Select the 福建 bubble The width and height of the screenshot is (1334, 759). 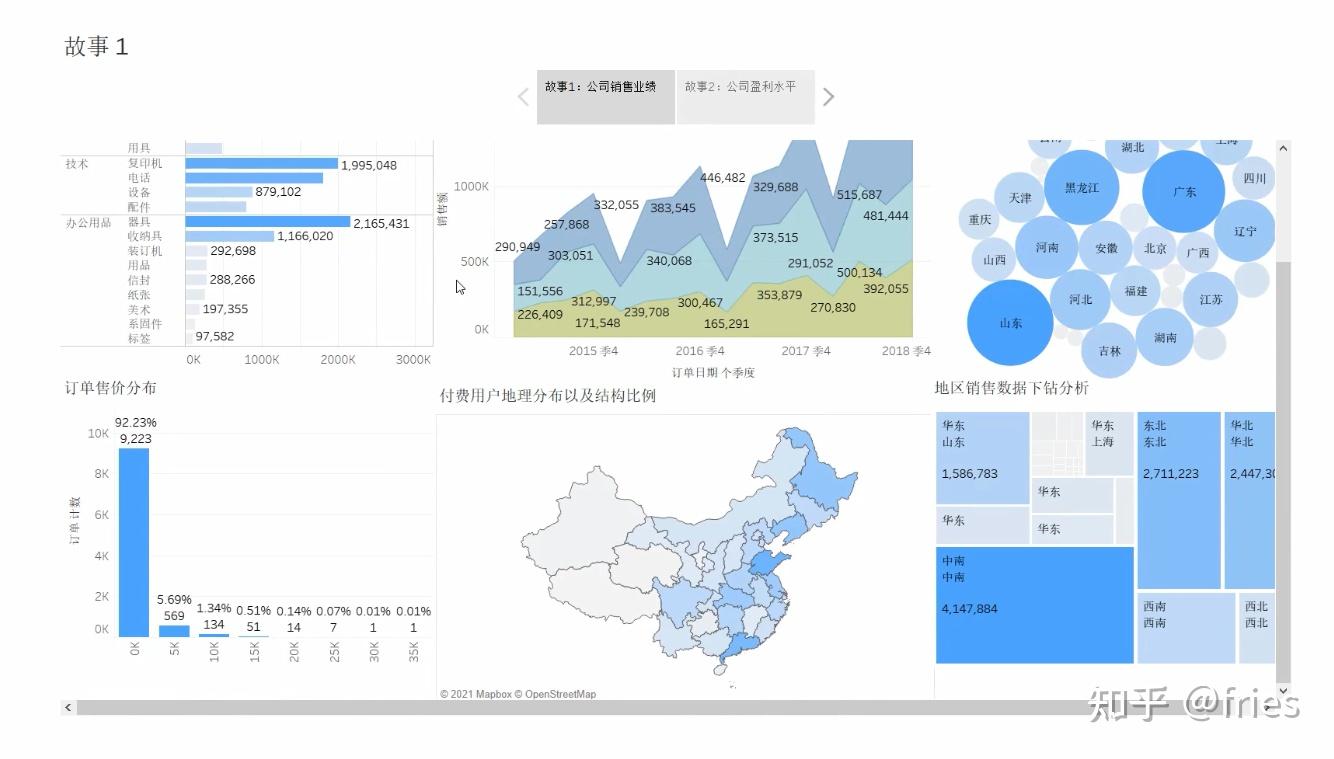(x=1136, y=291)
